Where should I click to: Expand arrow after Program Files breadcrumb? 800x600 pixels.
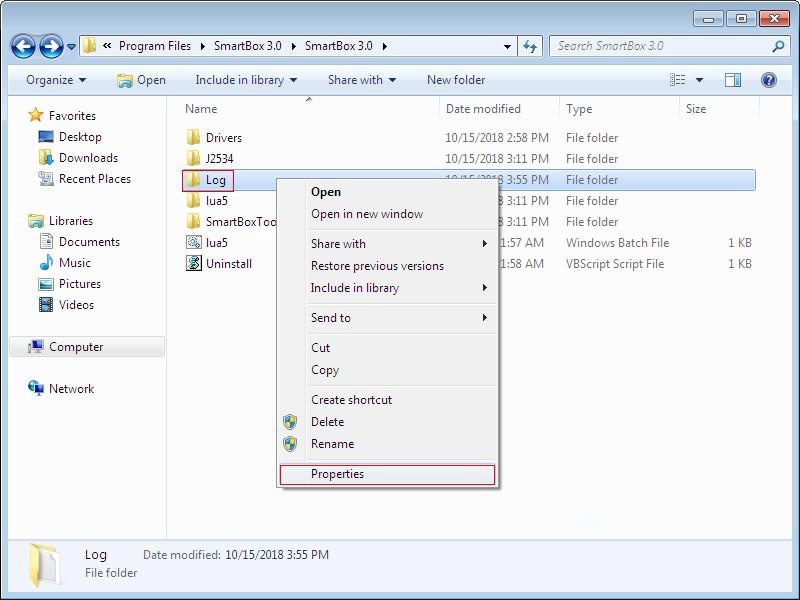point(203,46)
